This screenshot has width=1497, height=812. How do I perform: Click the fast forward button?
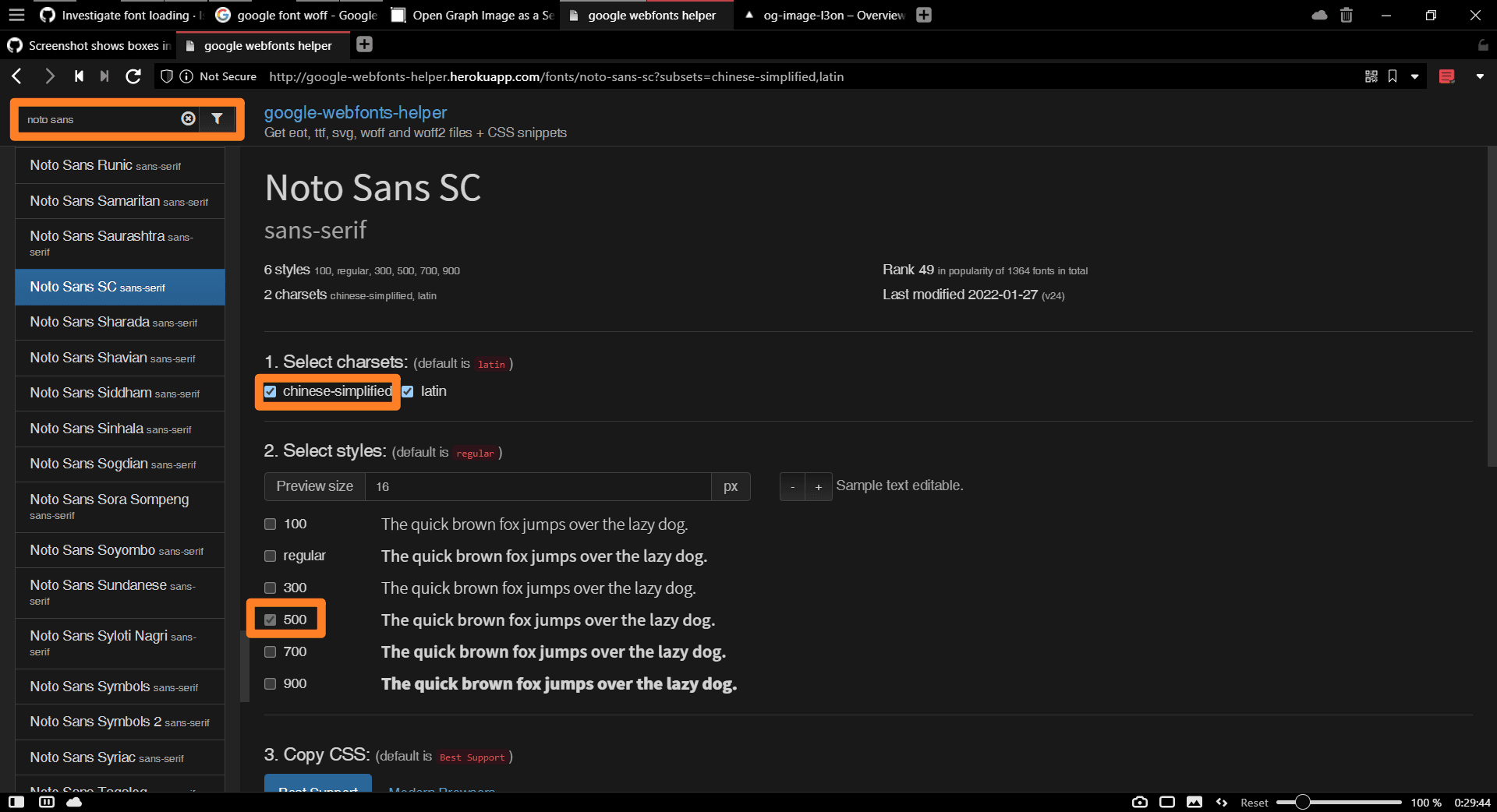pyautogui.click(x=104, y=76)
